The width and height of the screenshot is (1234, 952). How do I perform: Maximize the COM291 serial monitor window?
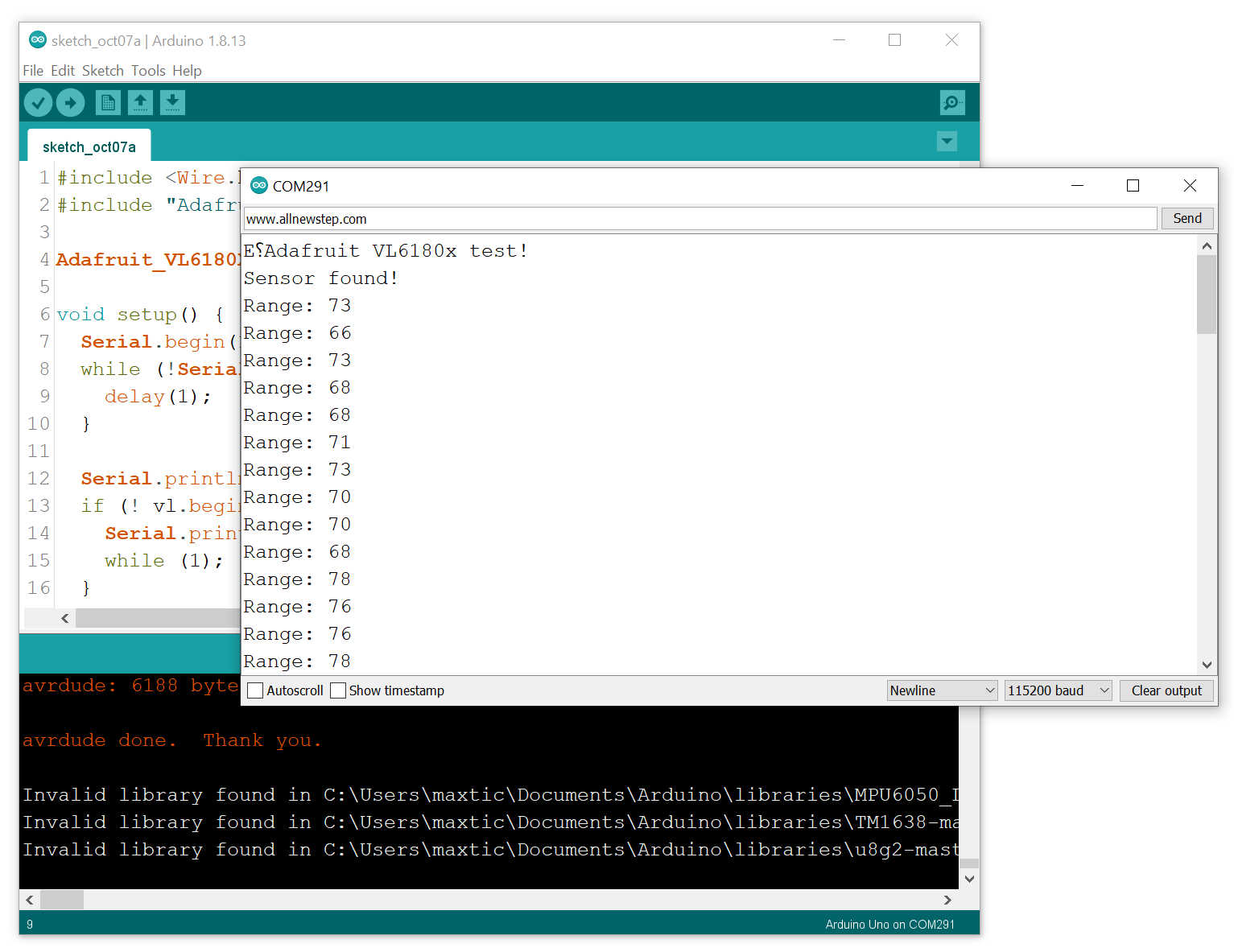[1133, 186]
